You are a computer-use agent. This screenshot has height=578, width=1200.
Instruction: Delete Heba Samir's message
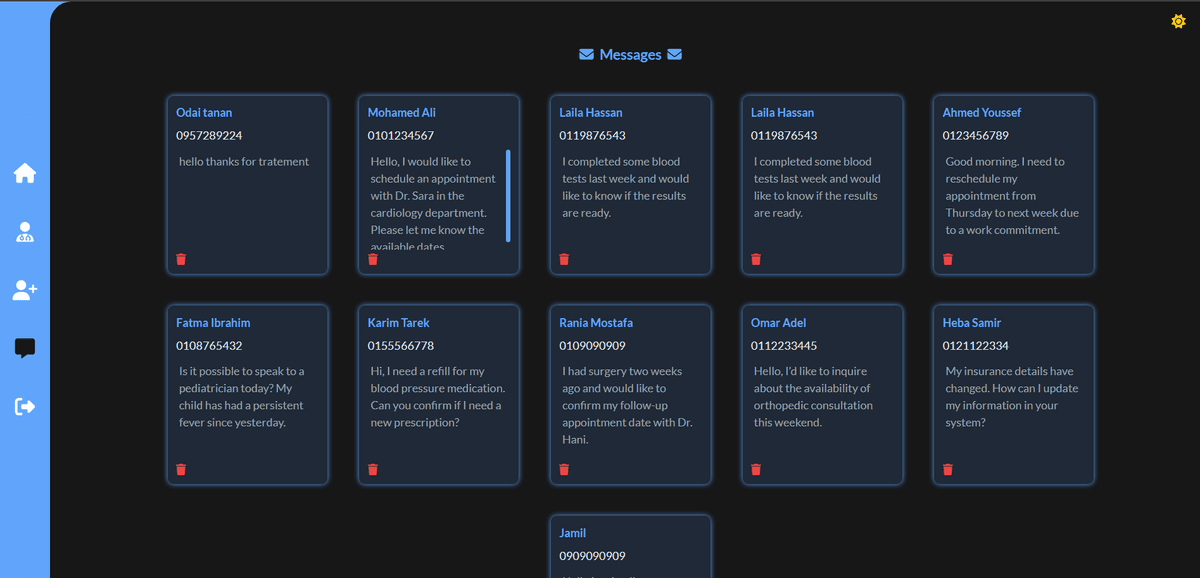tap(948, 469)
